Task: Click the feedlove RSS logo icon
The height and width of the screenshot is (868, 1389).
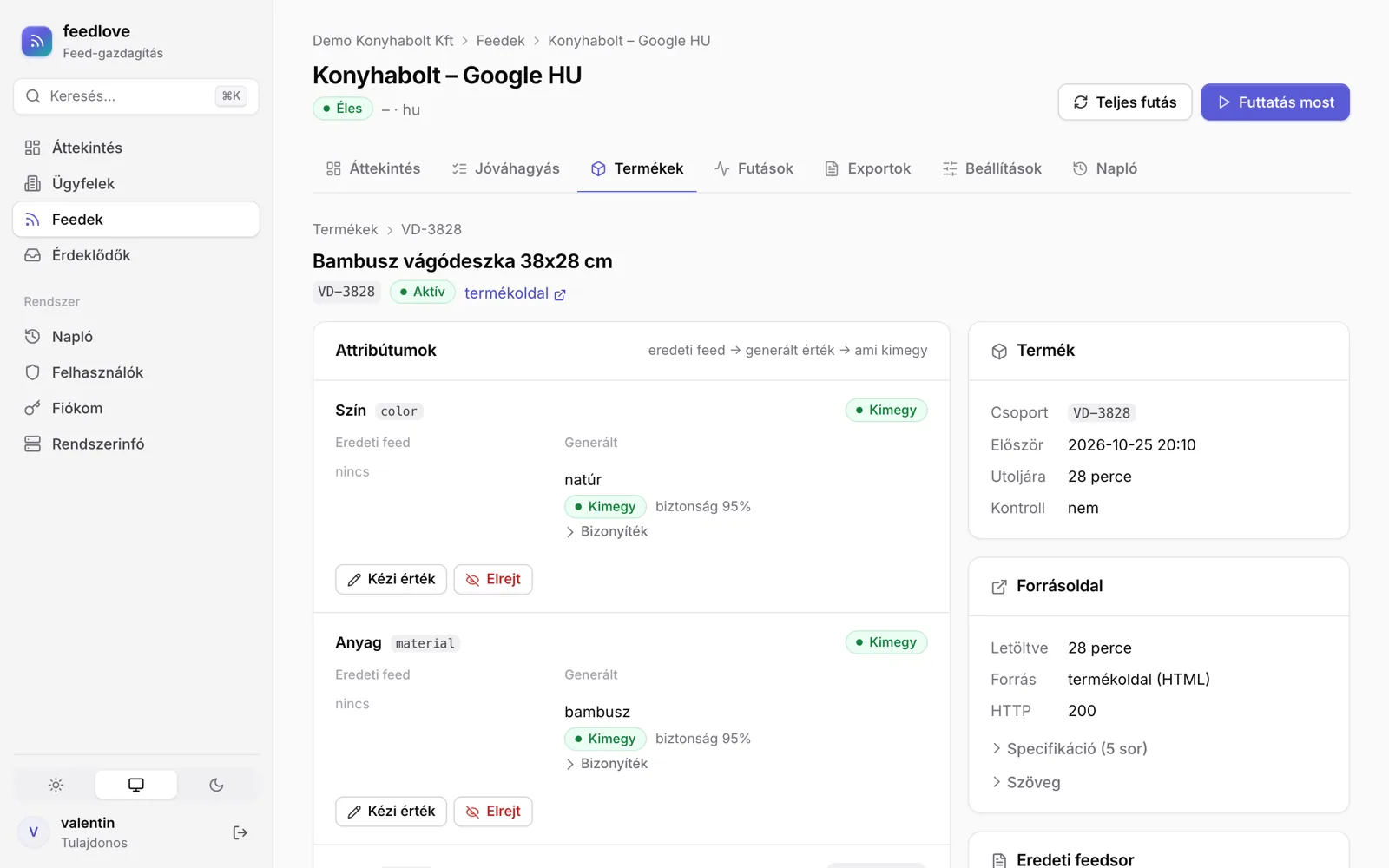Action: coord(36,41)
